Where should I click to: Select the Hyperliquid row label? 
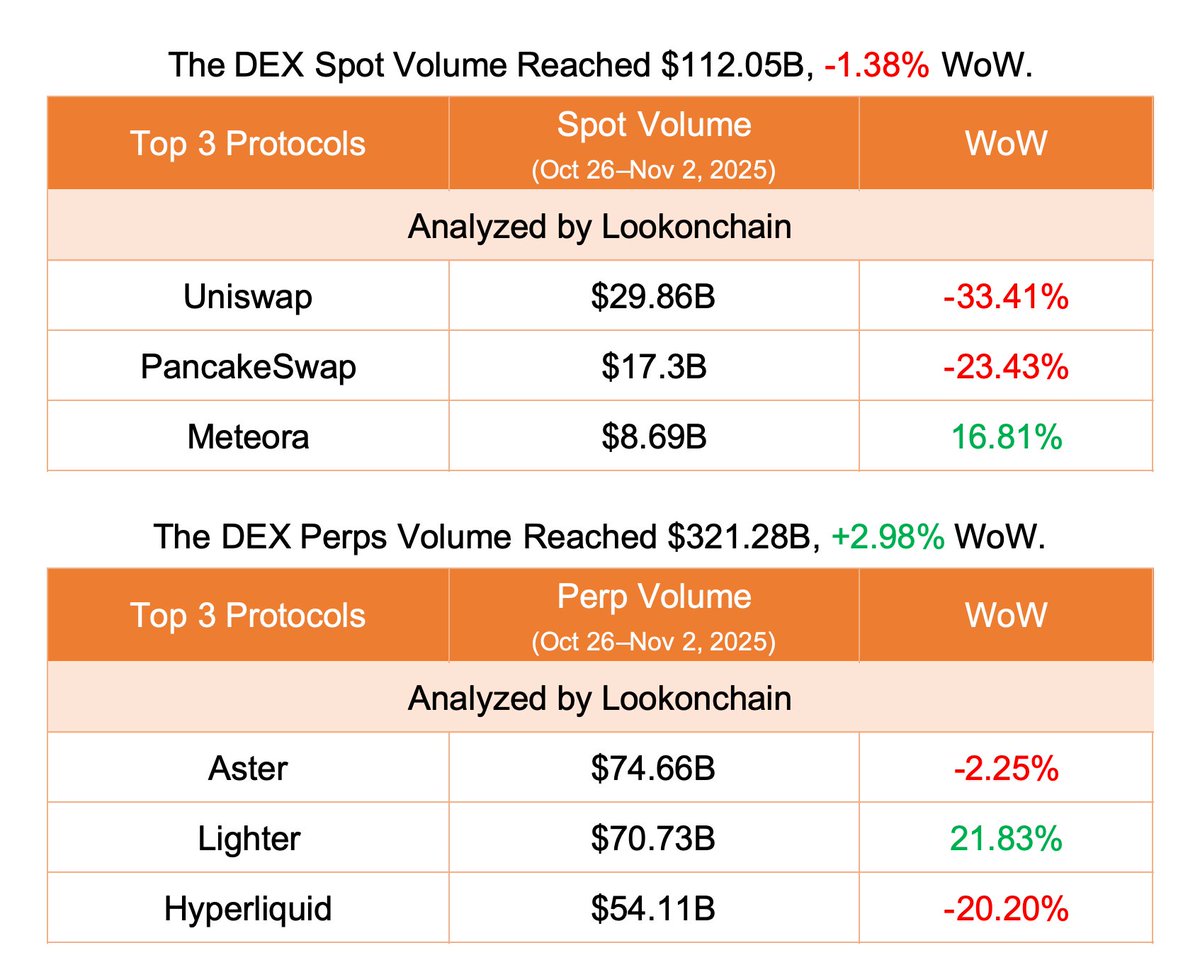coord(248,909)
